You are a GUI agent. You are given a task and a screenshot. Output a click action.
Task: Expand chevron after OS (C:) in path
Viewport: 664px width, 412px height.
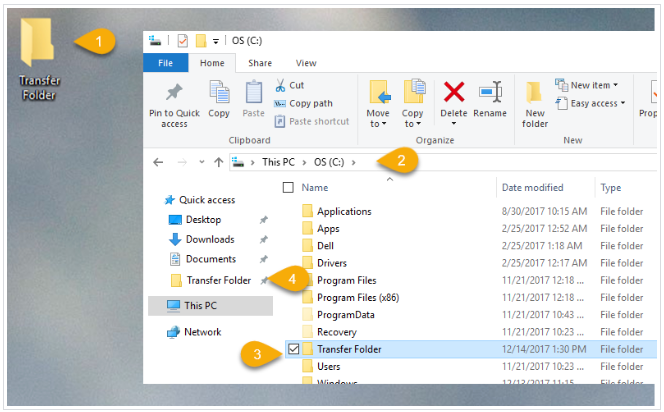(354, 163)
